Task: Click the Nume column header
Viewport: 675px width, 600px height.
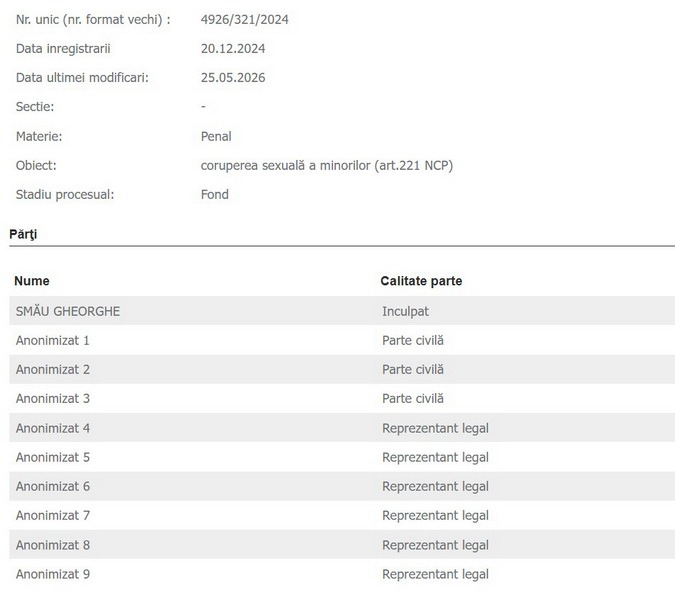Action: click(x=32, y=281)
